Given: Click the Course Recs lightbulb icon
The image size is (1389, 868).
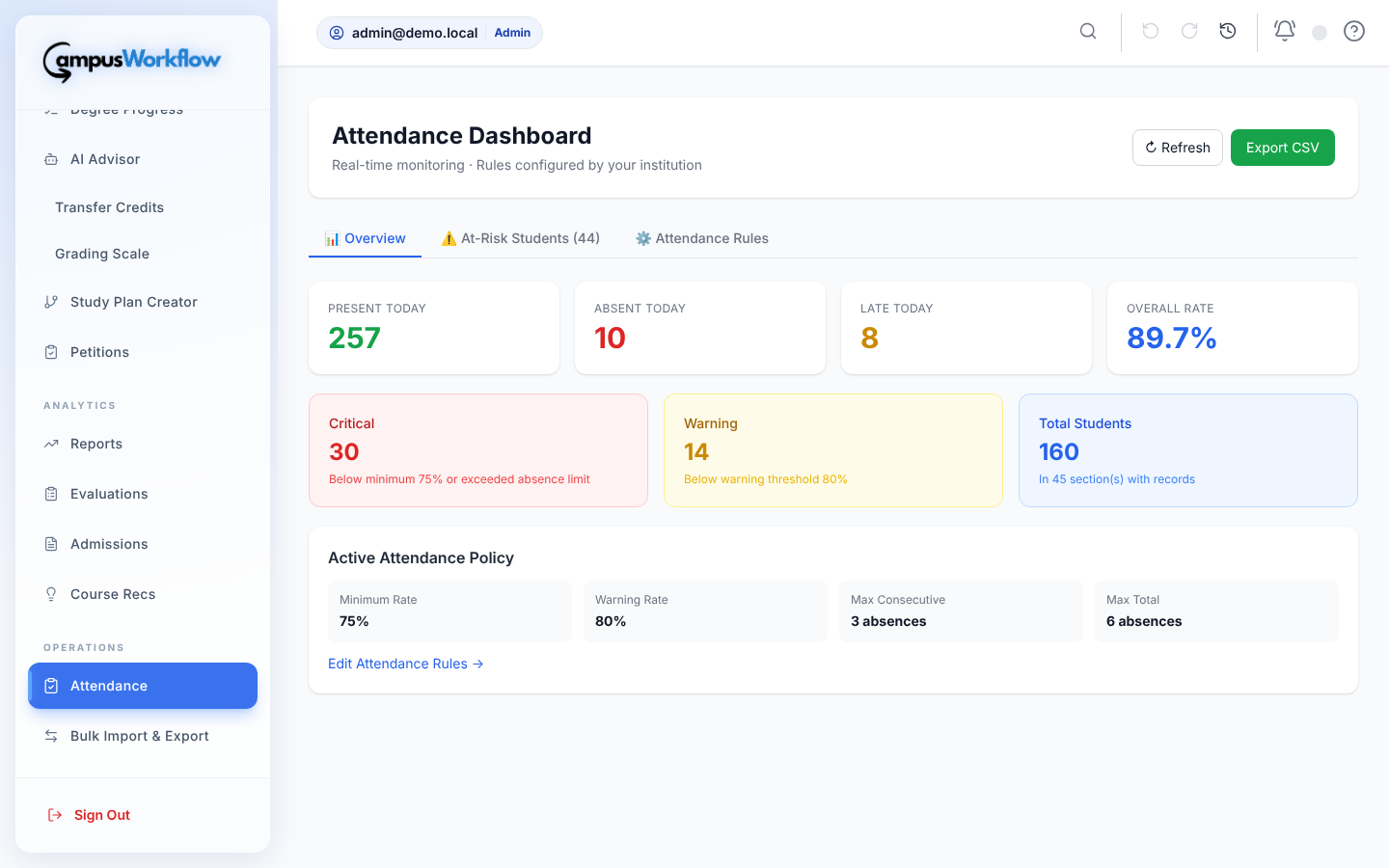Looking at the screenshot, I should point(51,594).
